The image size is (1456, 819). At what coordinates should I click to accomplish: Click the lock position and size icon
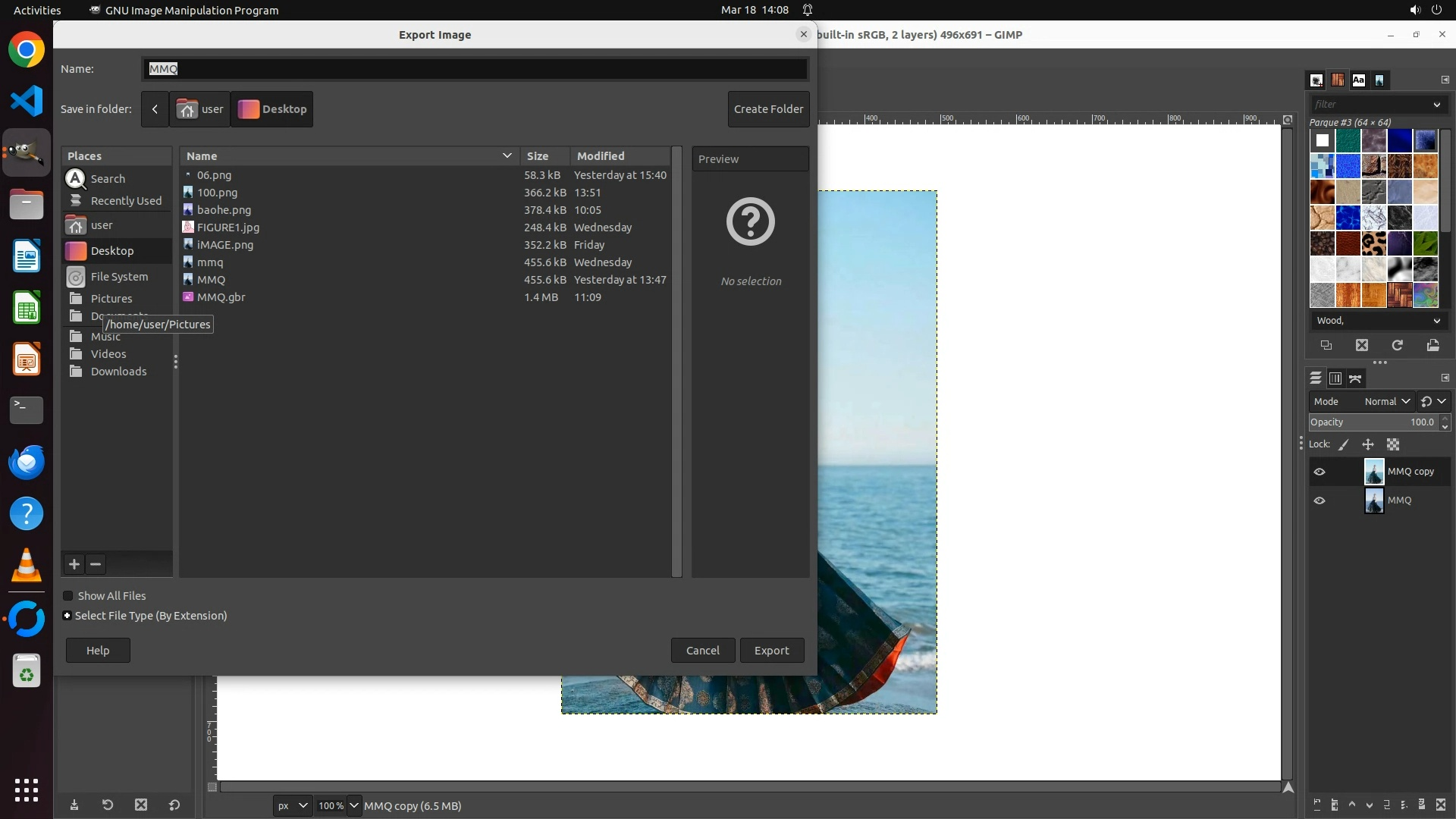pyautogui.click(x=1368, y=445)
